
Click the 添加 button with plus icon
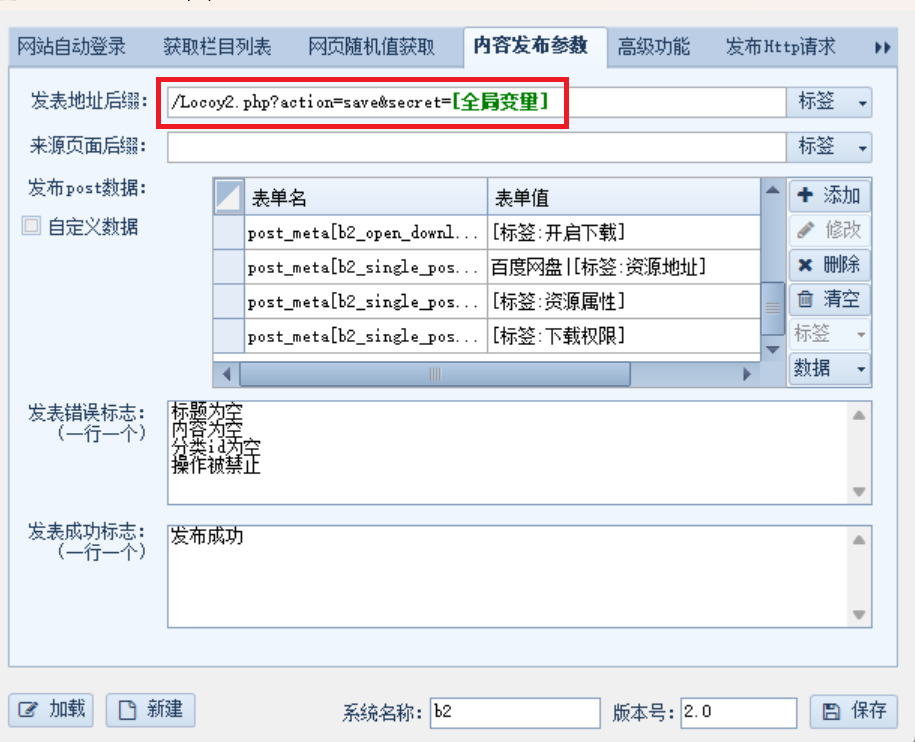coord(829,195)
